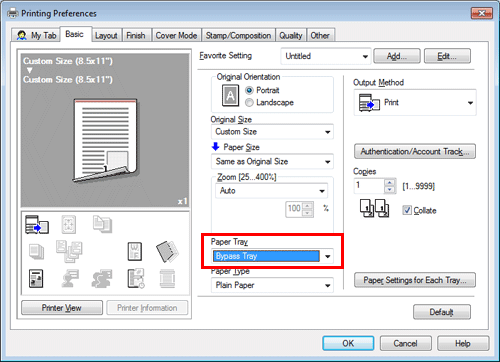
Task: Click the highlighted Bypass Tray value
Action: pyautogui.click(x=266, y=256)
